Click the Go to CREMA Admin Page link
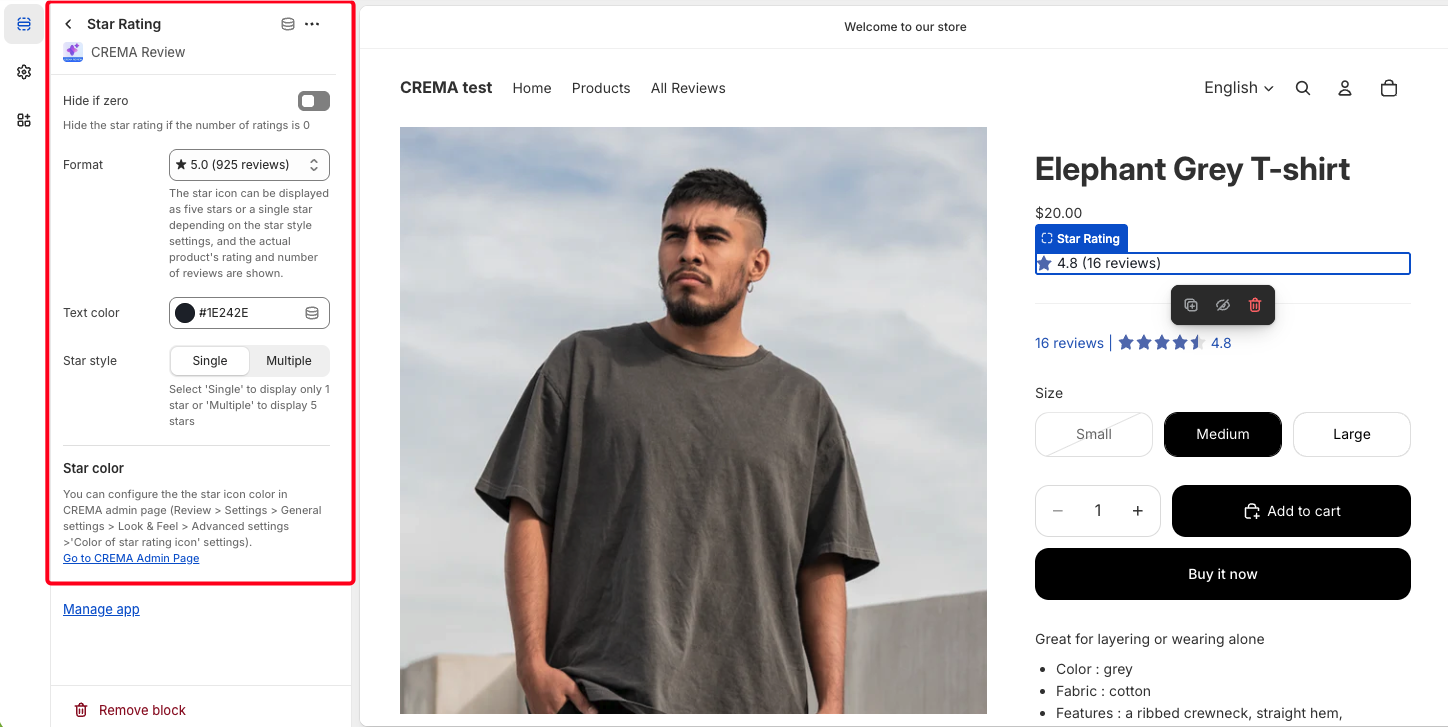The image size is (1448, 727). 131,558
